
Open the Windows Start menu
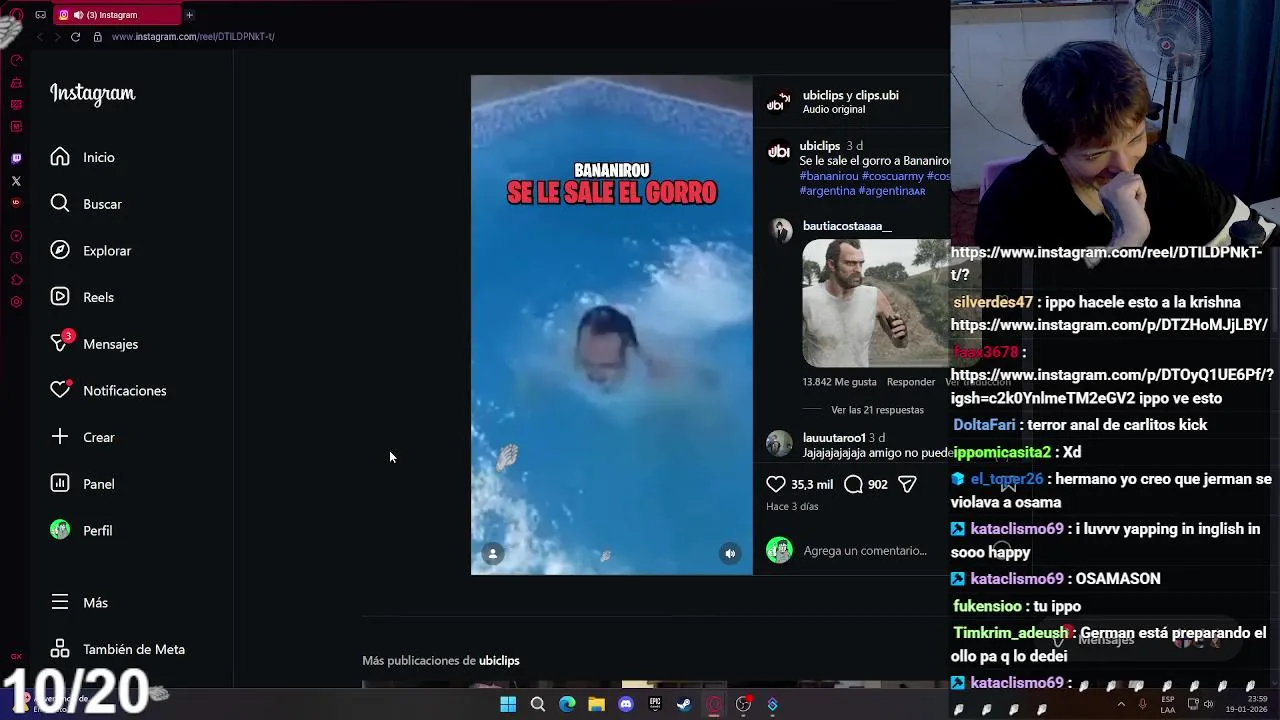coord(508,704)
